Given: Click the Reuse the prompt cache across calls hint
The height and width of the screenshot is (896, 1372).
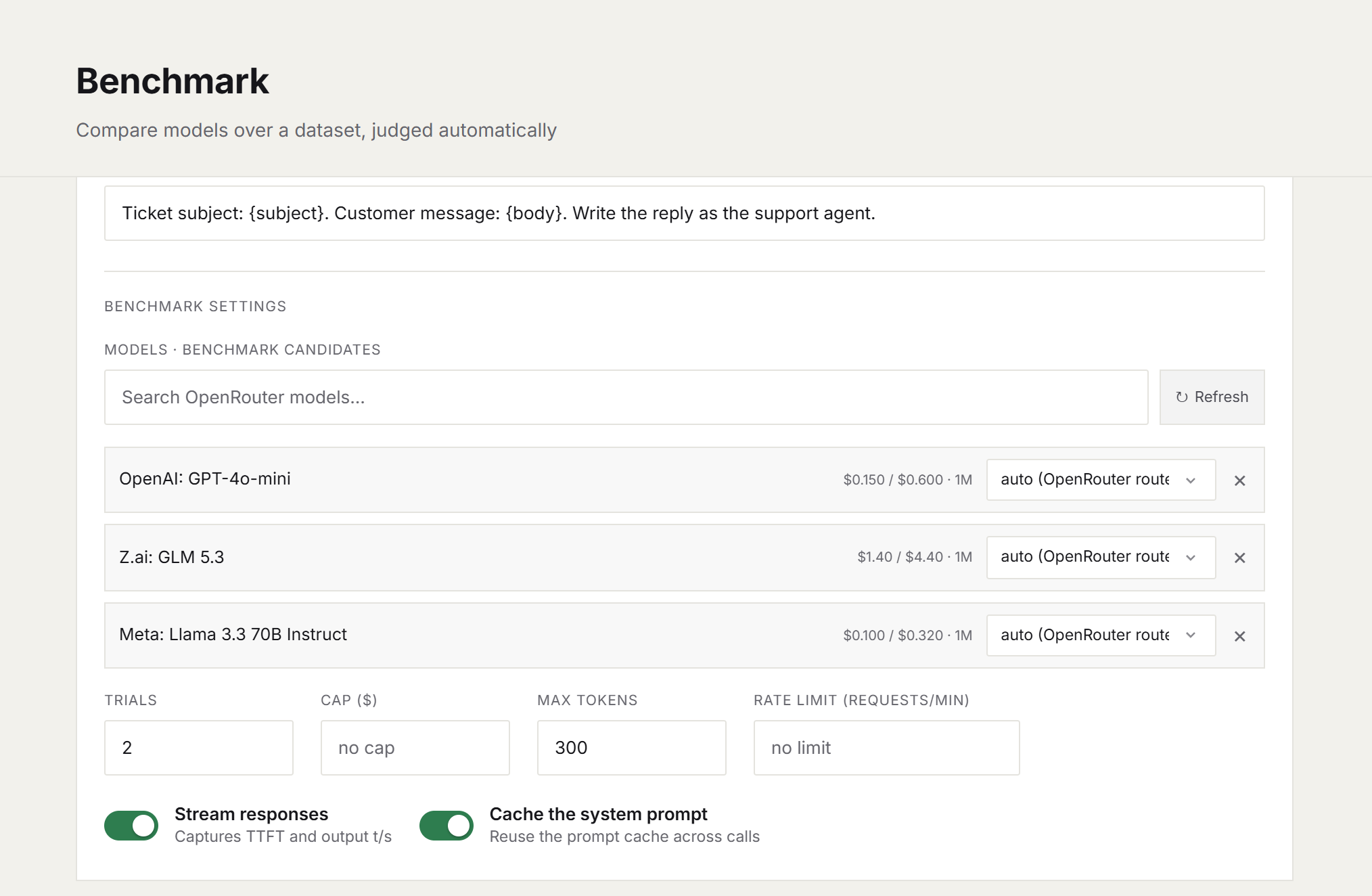Looking at the screenshot, I should coord(625,837).
